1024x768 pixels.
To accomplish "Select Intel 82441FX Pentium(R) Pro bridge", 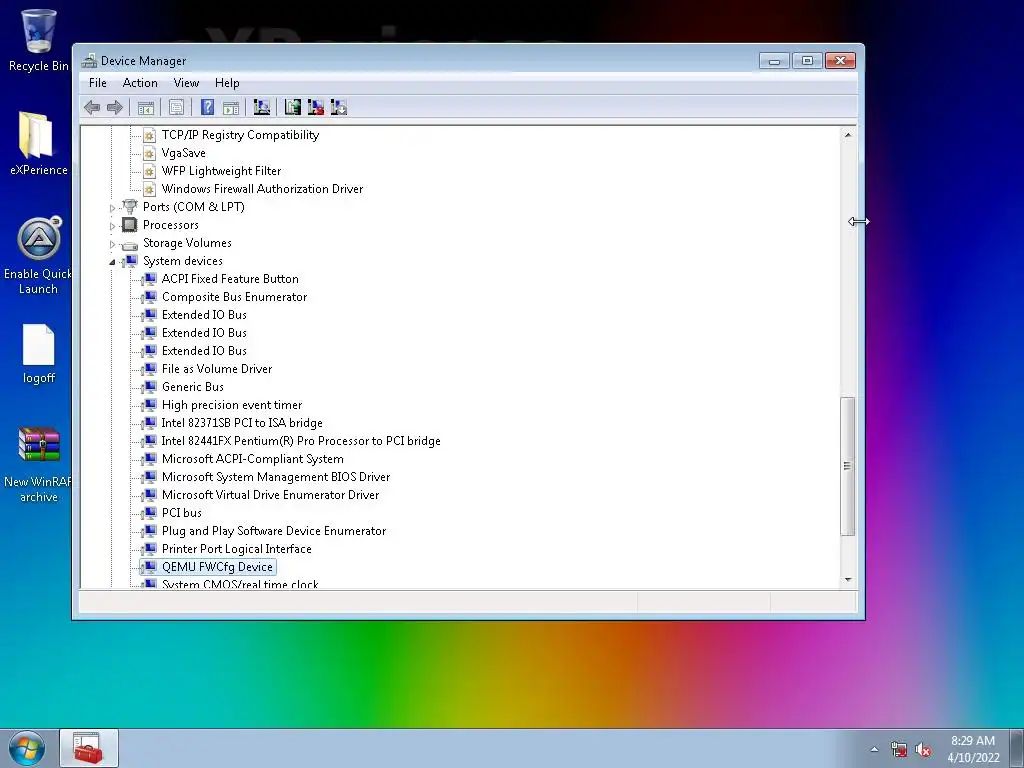I will 300,441.
